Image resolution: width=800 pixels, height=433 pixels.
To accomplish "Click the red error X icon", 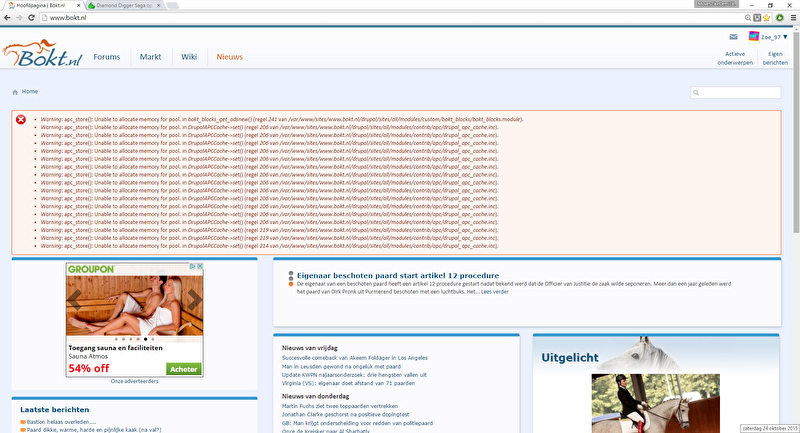I will (x=20, y=119).
